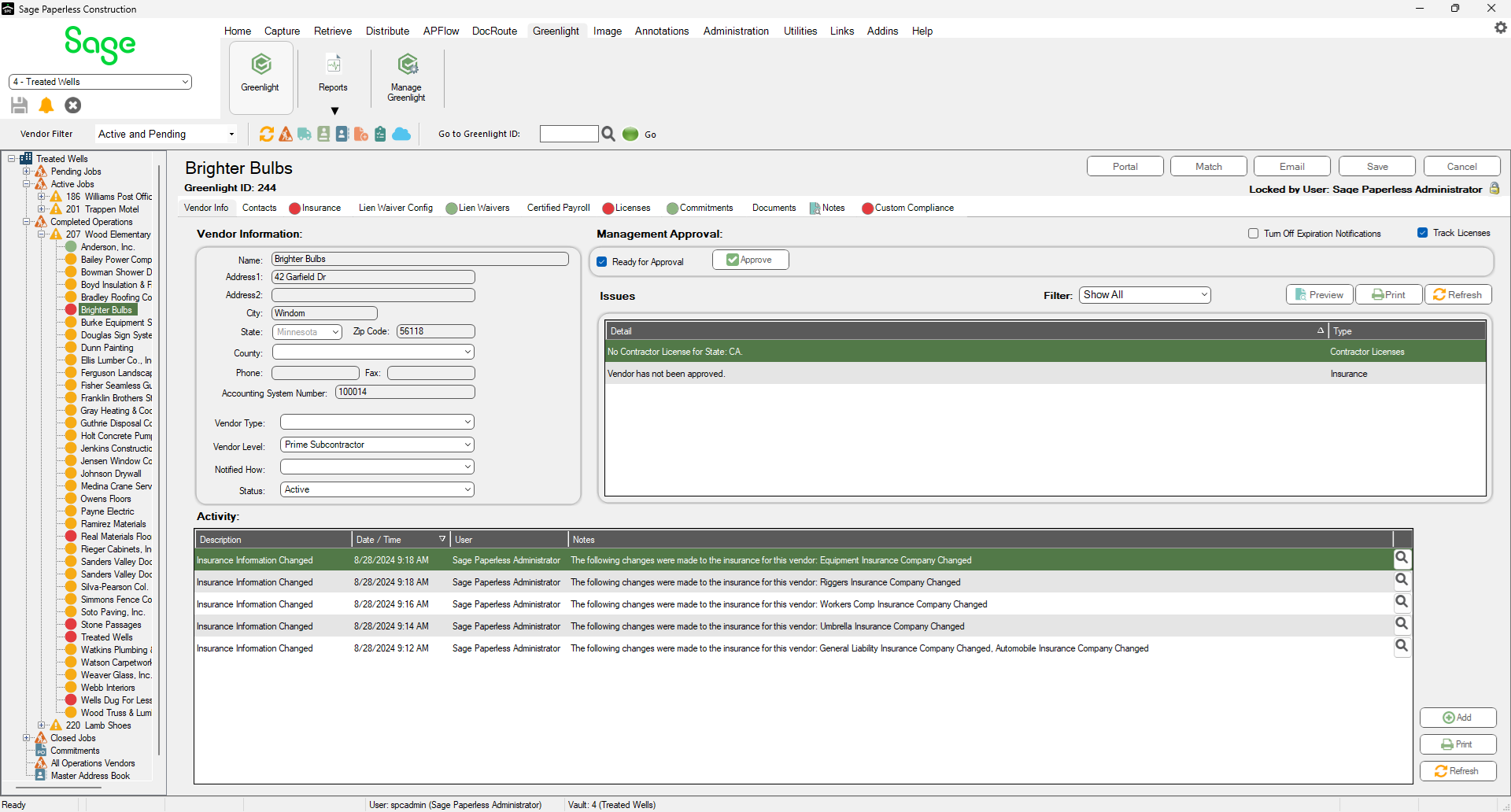The height and width of the screenshot is (812, 1511).
Task: View details of Umbrella Insurance activity row
Action: [1402, 624]
